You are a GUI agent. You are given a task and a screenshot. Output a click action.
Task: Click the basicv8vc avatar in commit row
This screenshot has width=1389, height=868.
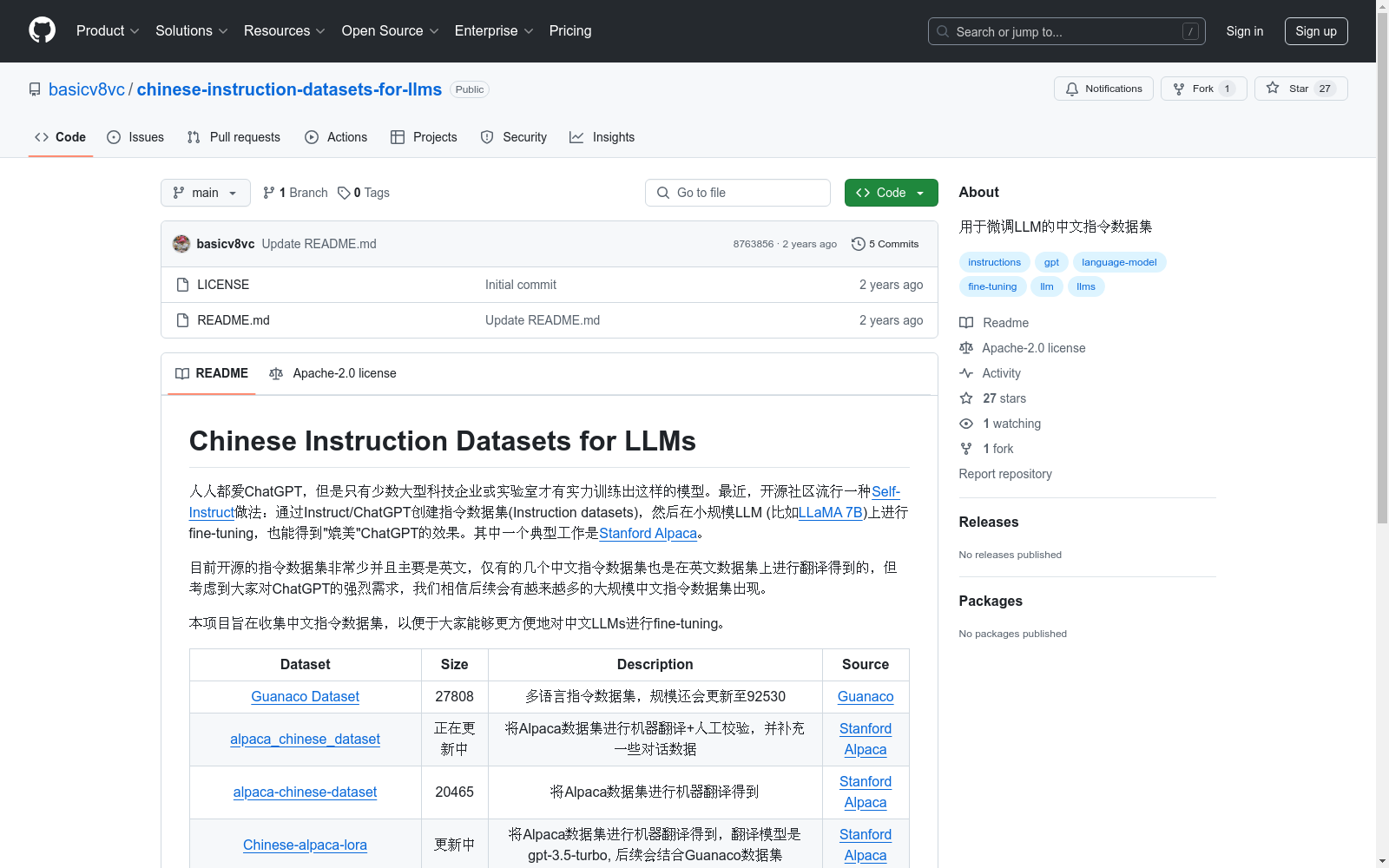(181, 244)
